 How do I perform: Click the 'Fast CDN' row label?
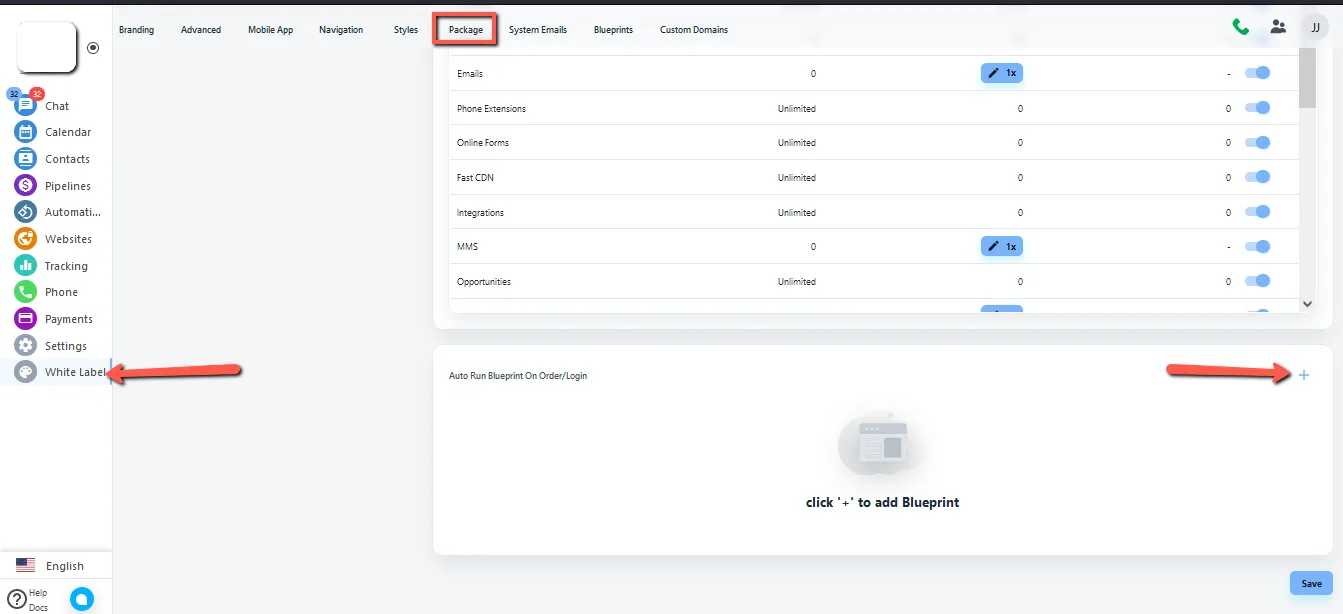475,177
